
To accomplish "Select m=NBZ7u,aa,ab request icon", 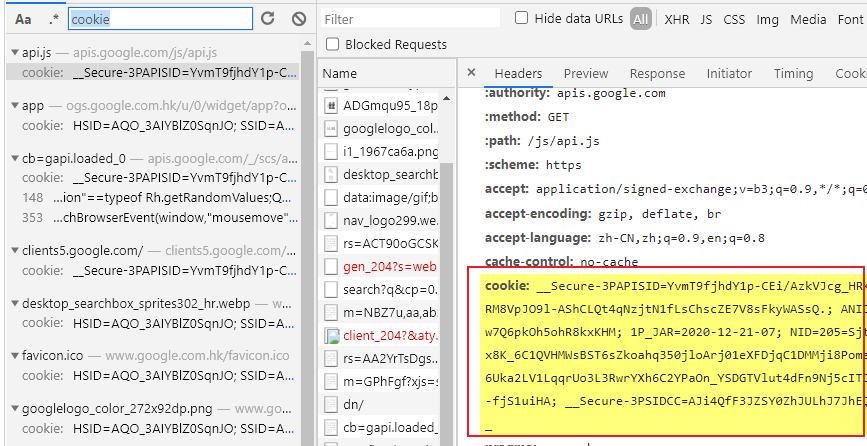I will [x=331, y=312].
